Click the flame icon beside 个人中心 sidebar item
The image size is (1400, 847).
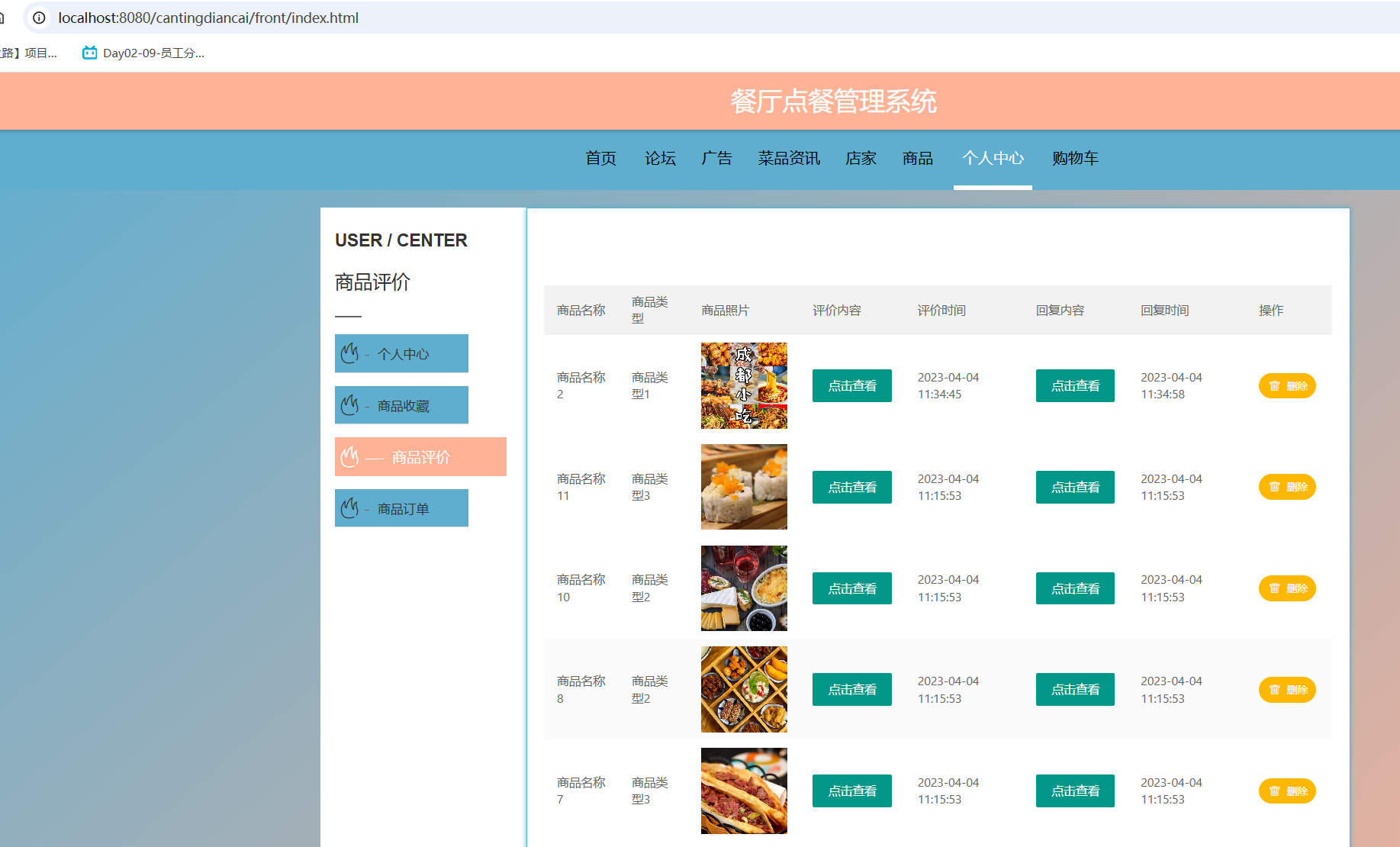coord(350,353)
